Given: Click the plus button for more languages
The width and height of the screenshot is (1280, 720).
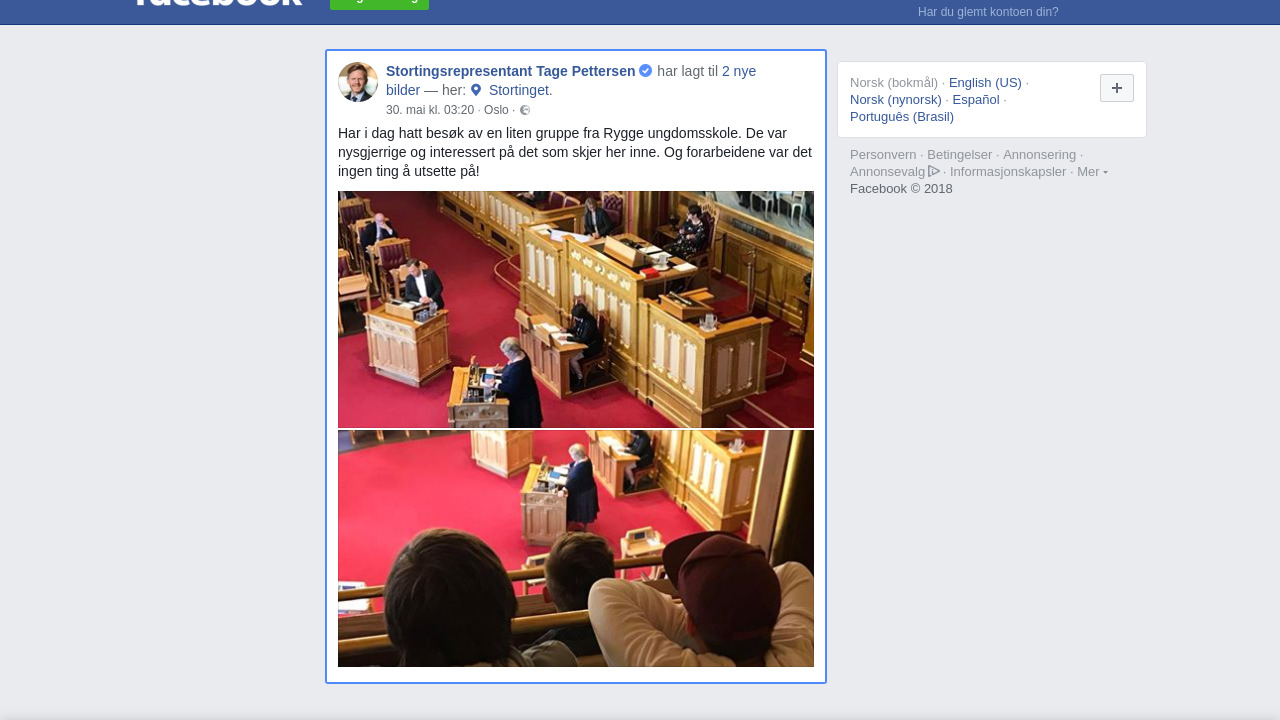Looking at the screenshot, I should click(x=1117, y=88).
